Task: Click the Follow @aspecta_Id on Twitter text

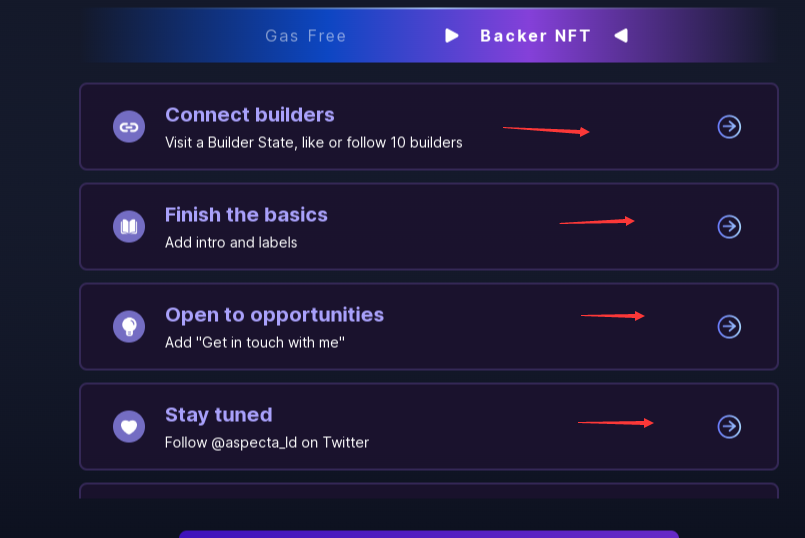Action: pos(266,443)
